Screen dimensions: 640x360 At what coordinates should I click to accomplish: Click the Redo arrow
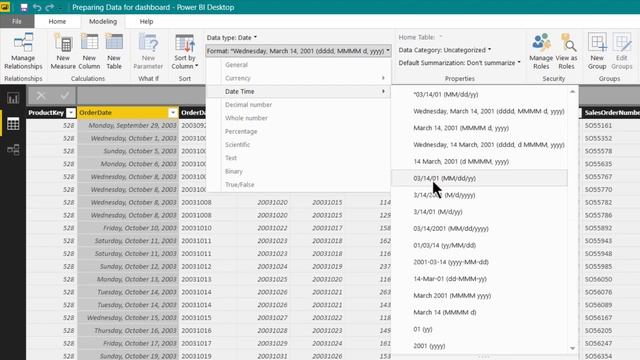click(50, 7)
